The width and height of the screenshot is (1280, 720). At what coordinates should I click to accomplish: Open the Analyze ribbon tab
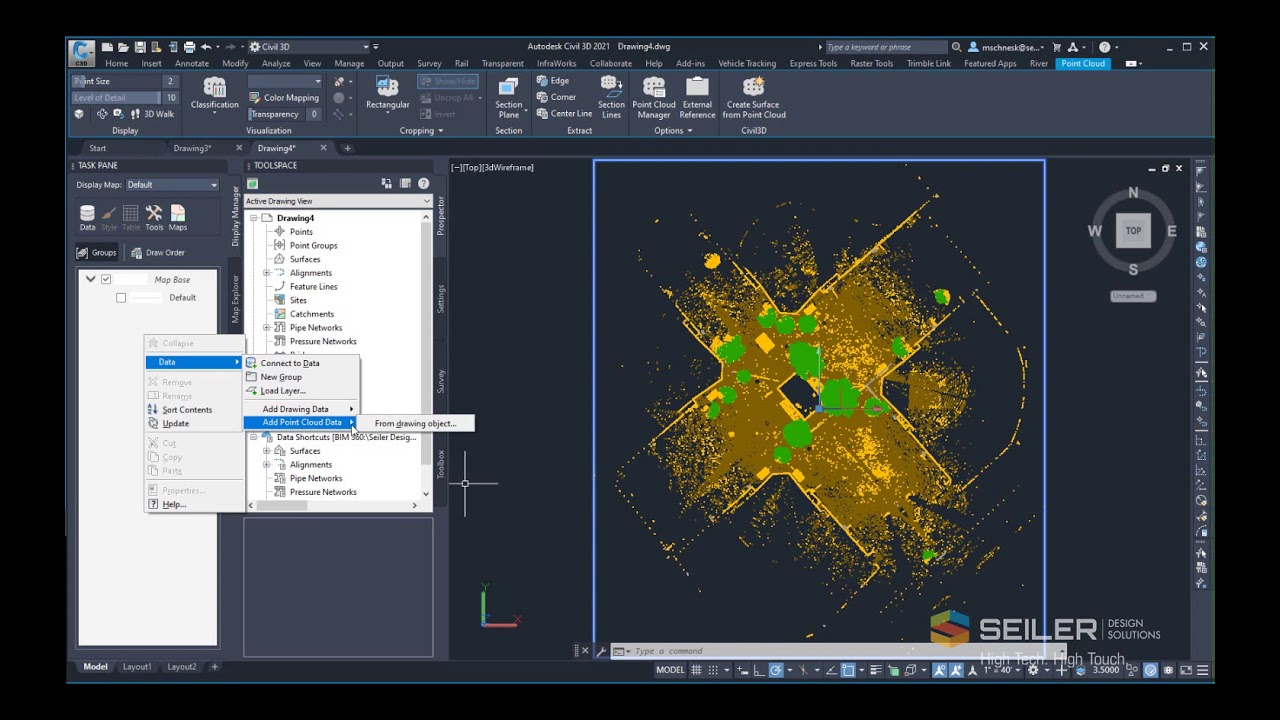276,64
